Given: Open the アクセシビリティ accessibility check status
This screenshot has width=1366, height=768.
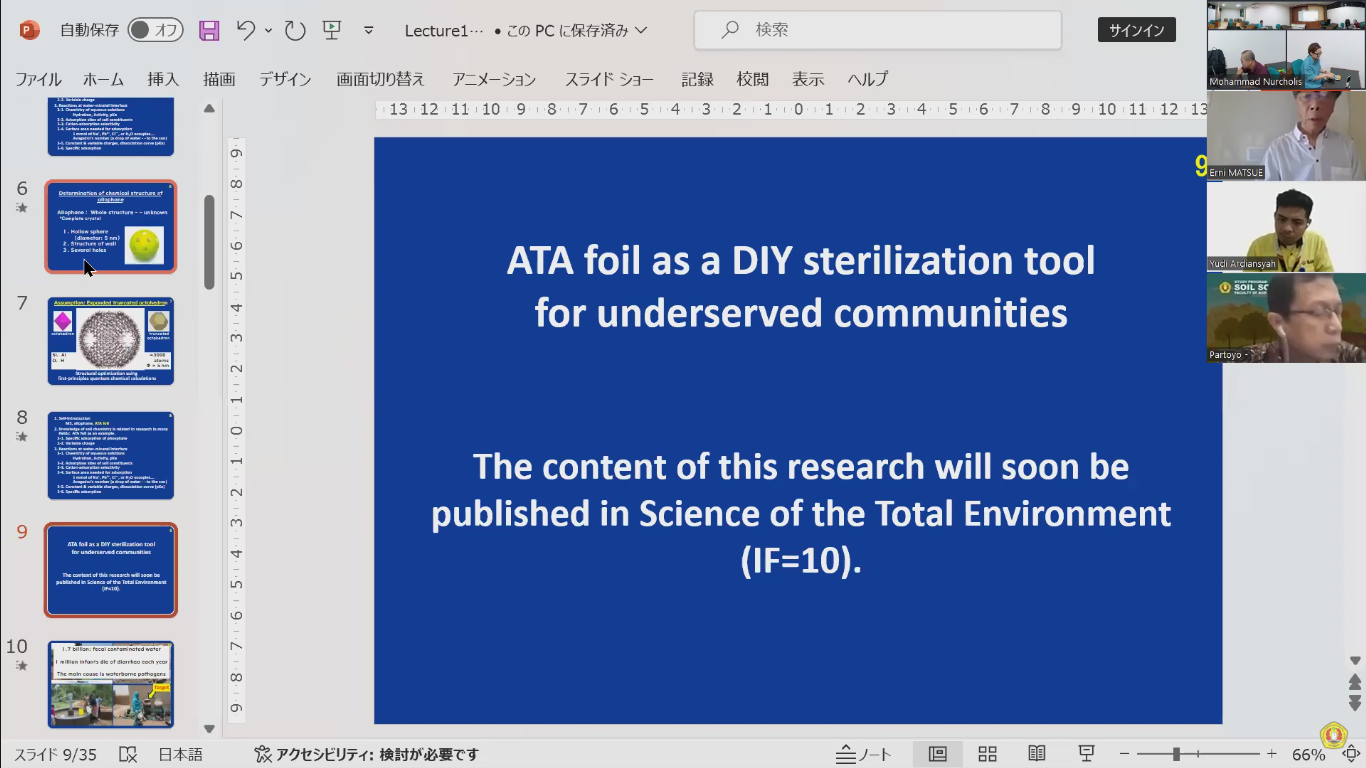Looking at the screenshot, I should [366, 754].
